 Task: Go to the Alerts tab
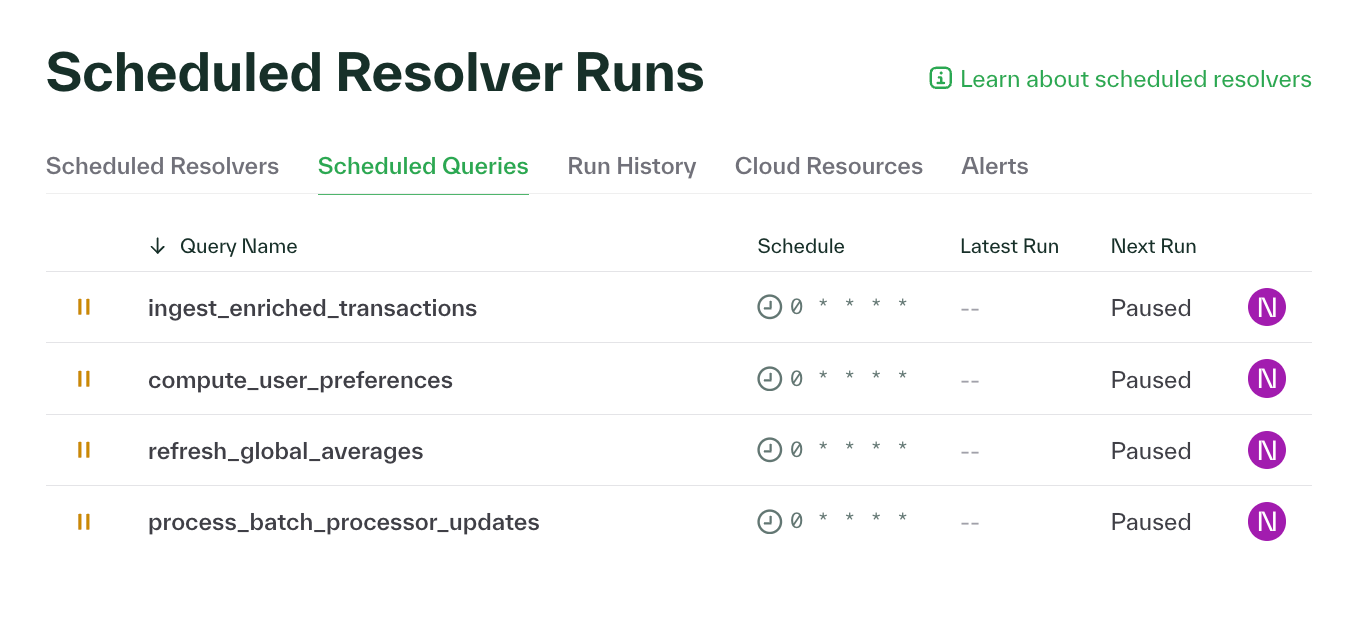pos(995,166)
